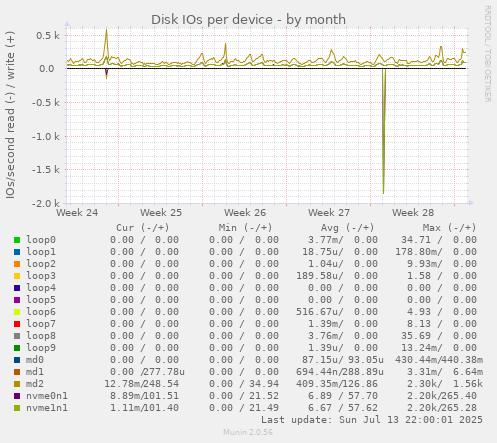Click the Week 24 axis label
The height and width of the screenshot is (443, 497).
77,213
